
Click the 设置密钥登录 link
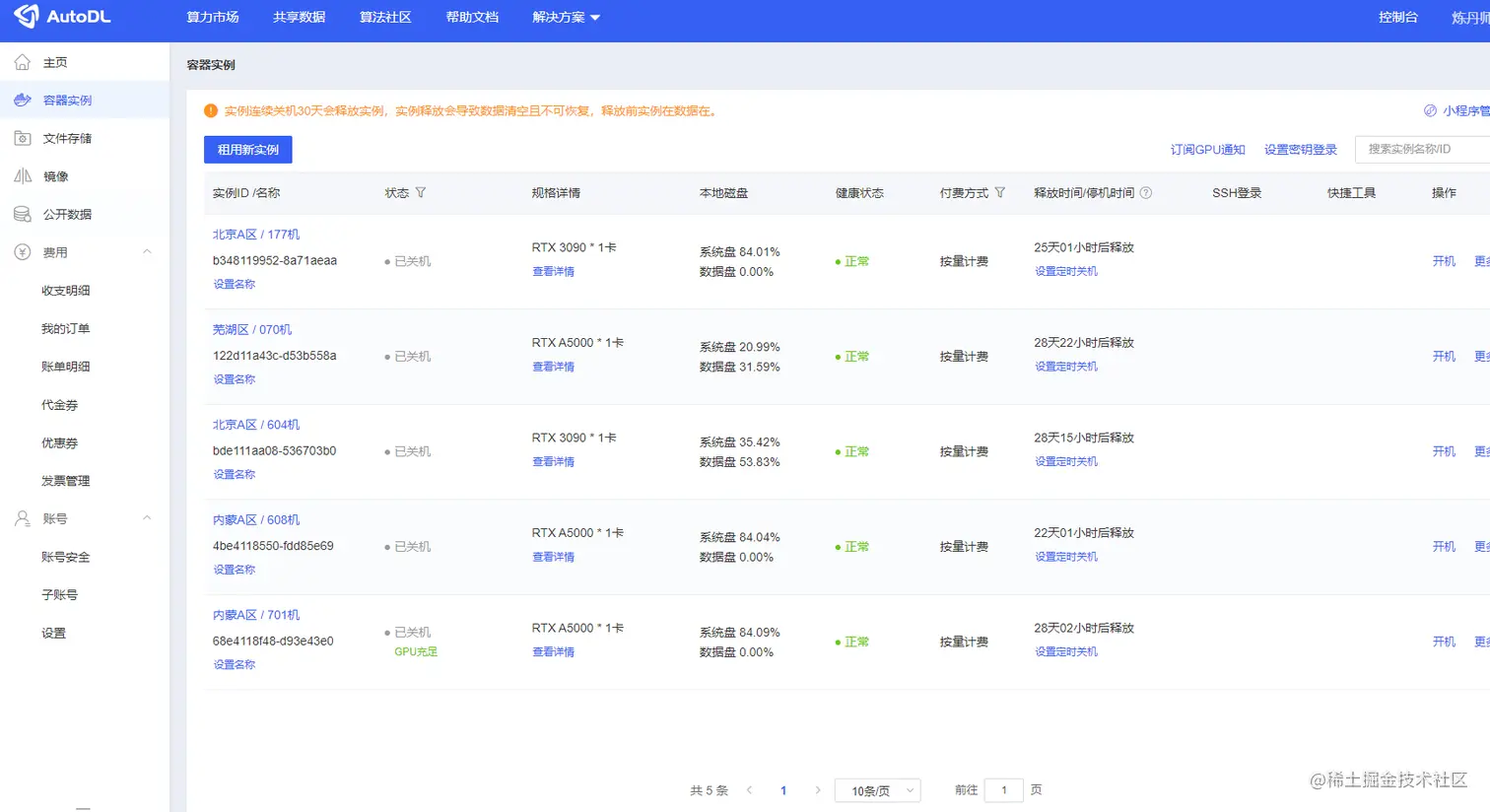coord(1301,150)
